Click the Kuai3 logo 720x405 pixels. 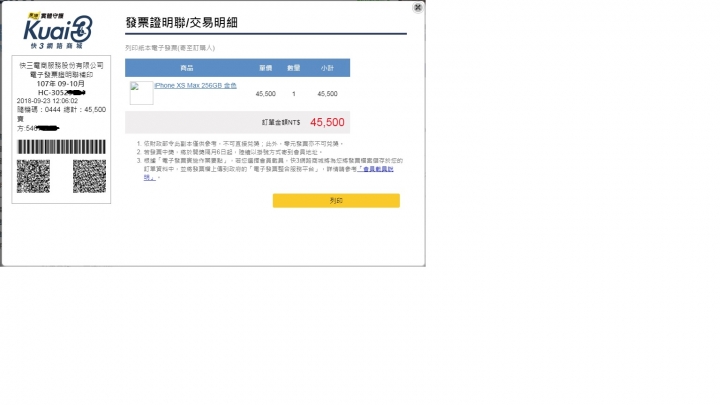(58, 31)
